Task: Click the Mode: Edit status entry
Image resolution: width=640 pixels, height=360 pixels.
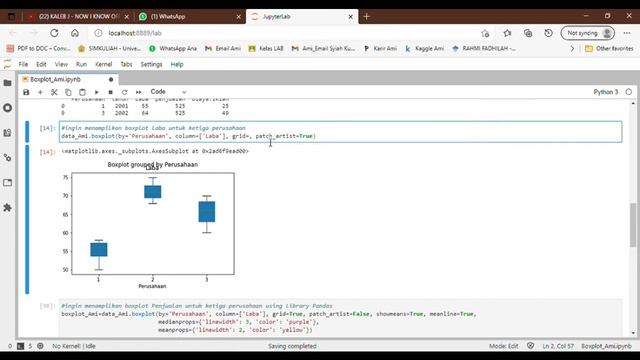Action: [504, 346]
